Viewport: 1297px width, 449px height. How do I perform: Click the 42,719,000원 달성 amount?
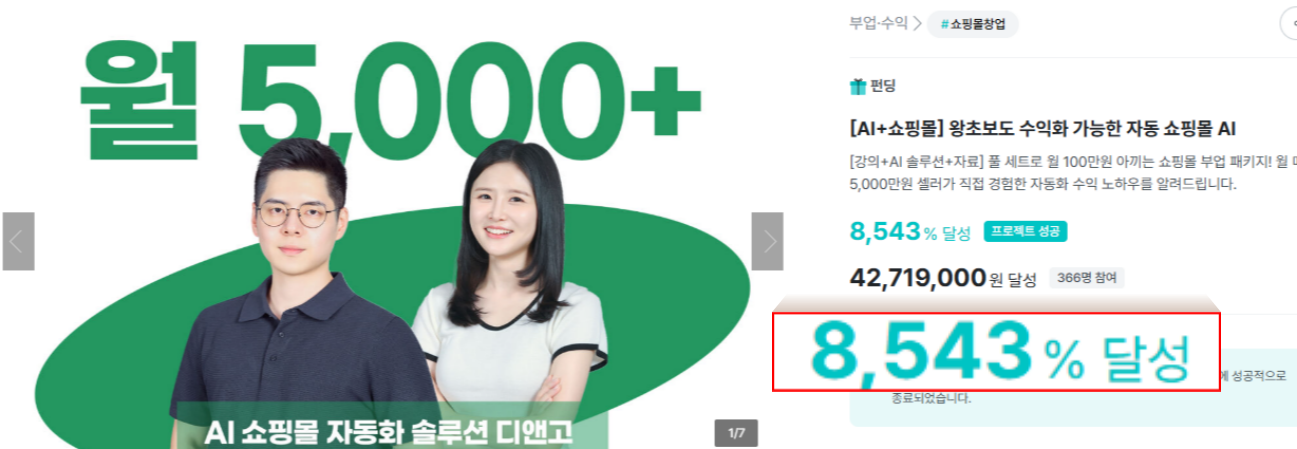coord(942,278)
